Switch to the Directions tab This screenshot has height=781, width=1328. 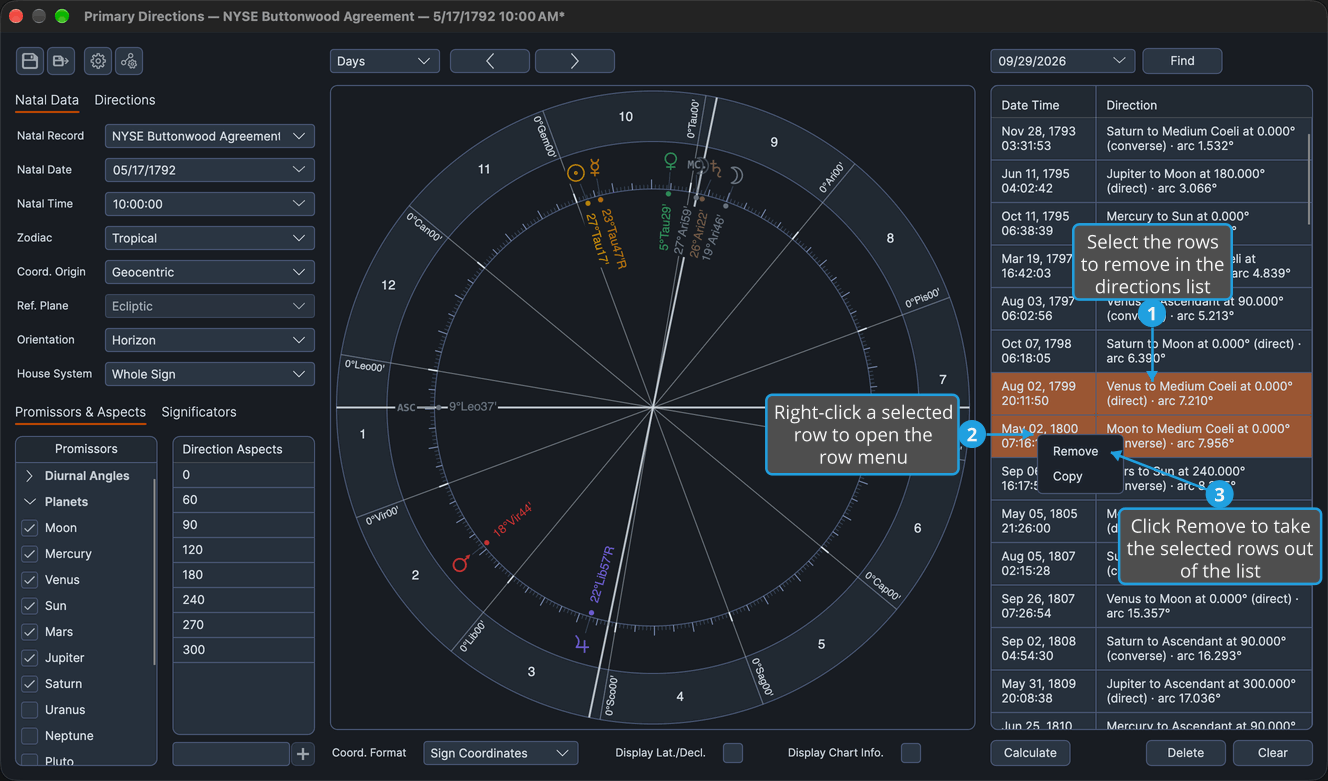click(x=125, y=100)
